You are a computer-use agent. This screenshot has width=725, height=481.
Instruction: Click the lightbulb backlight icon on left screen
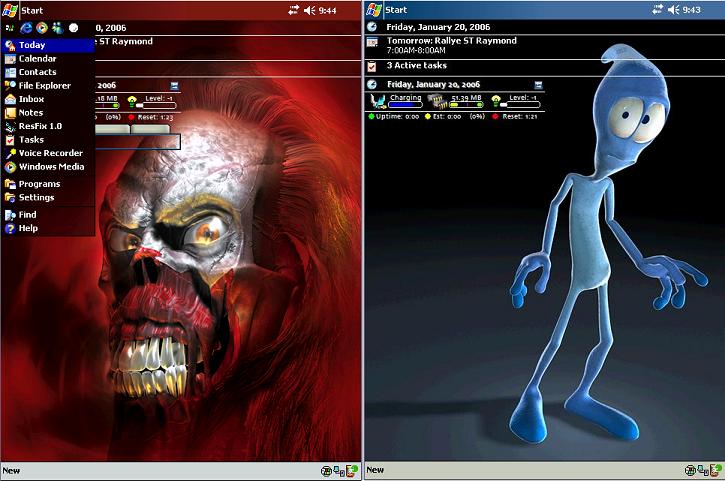tap(132, 101)
